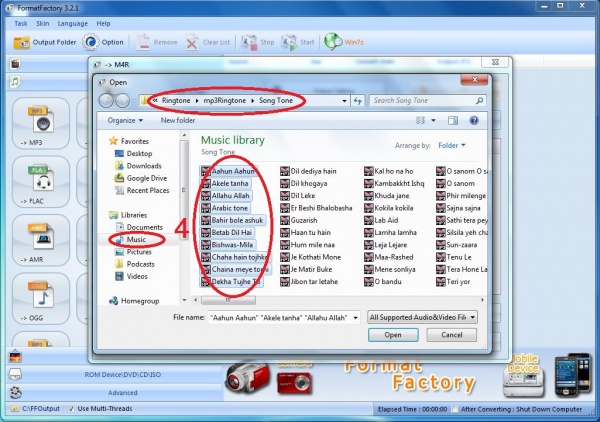Click the Back navigation button in Open dialog
This screenshot has height=422, width=600.
(106, 101)
